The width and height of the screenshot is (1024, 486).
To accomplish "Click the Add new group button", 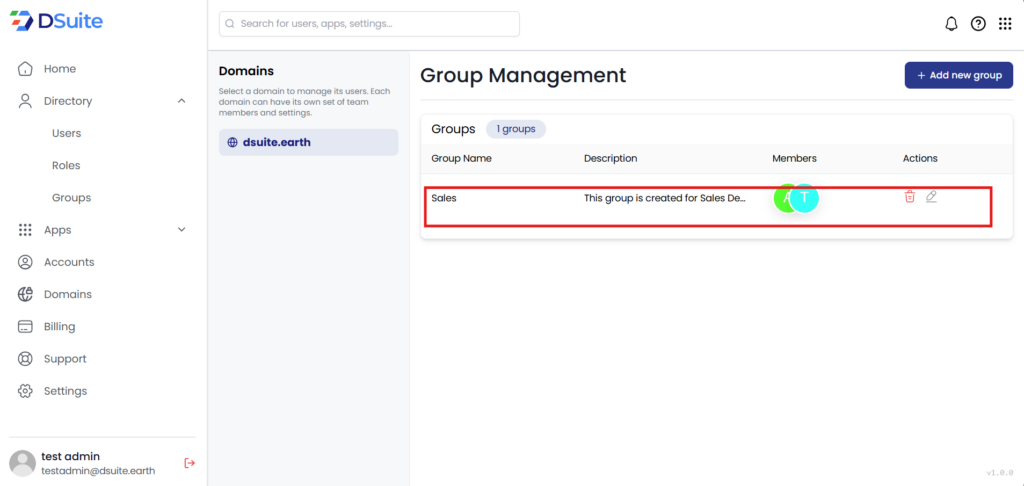I will 958,75.
